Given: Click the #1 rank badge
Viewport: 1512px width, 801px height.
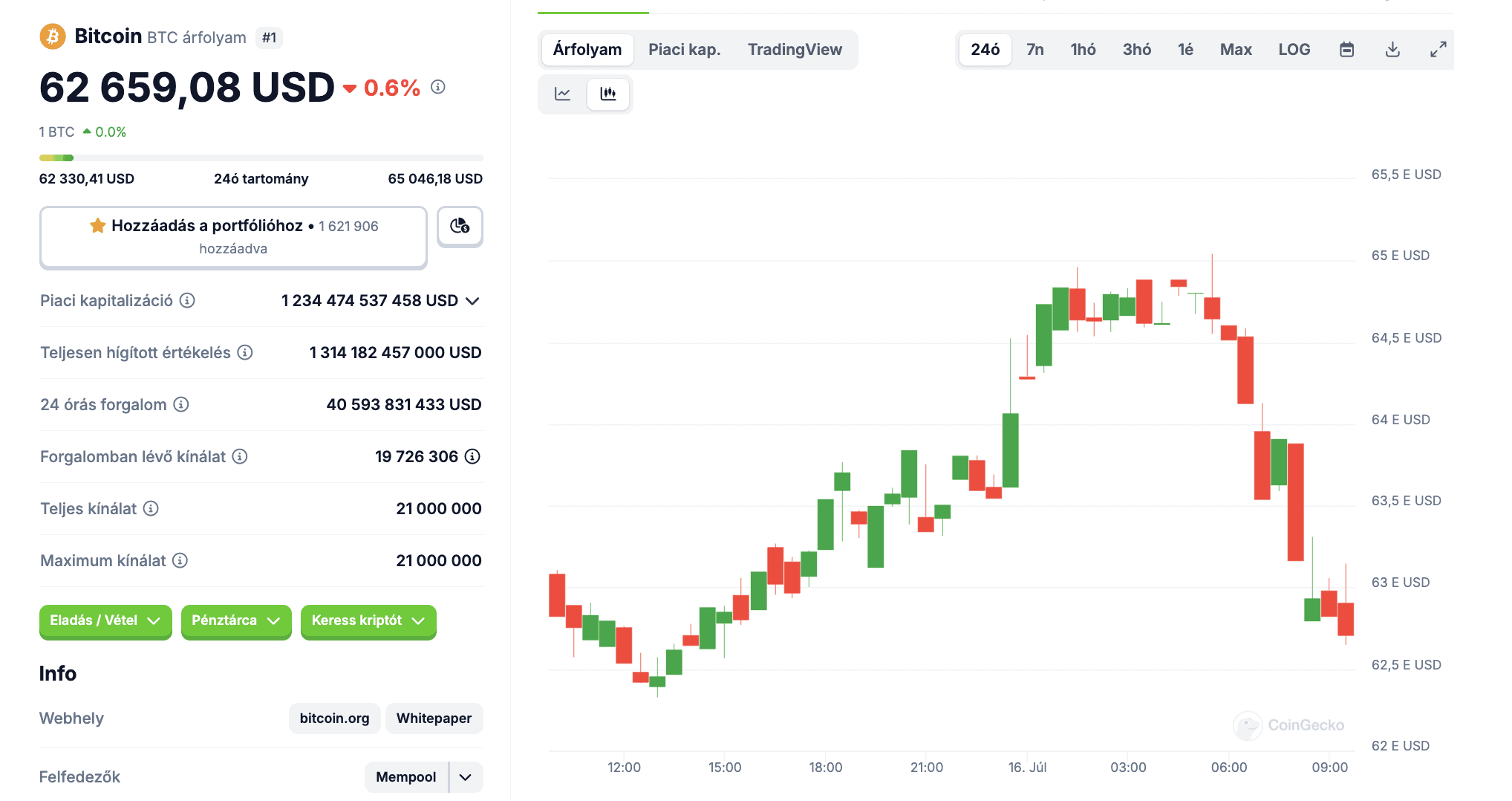Looking at the screenshot, I should [269, 37].
